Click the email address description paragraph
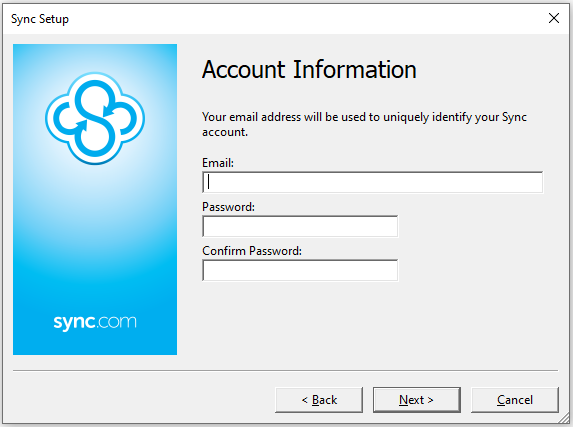573x427 pixels. coord(364,124)
